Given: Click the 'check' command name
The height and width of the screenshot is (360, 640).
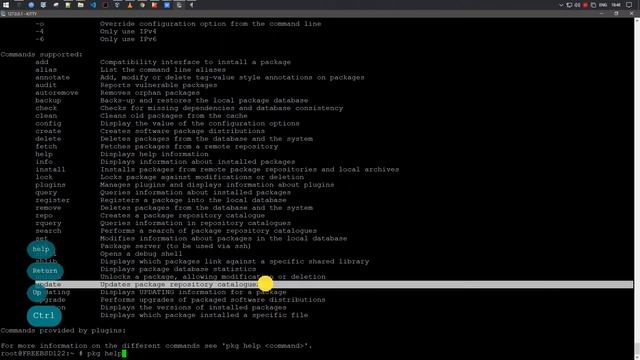Looking at the screenshot, I should pos(46,108).
